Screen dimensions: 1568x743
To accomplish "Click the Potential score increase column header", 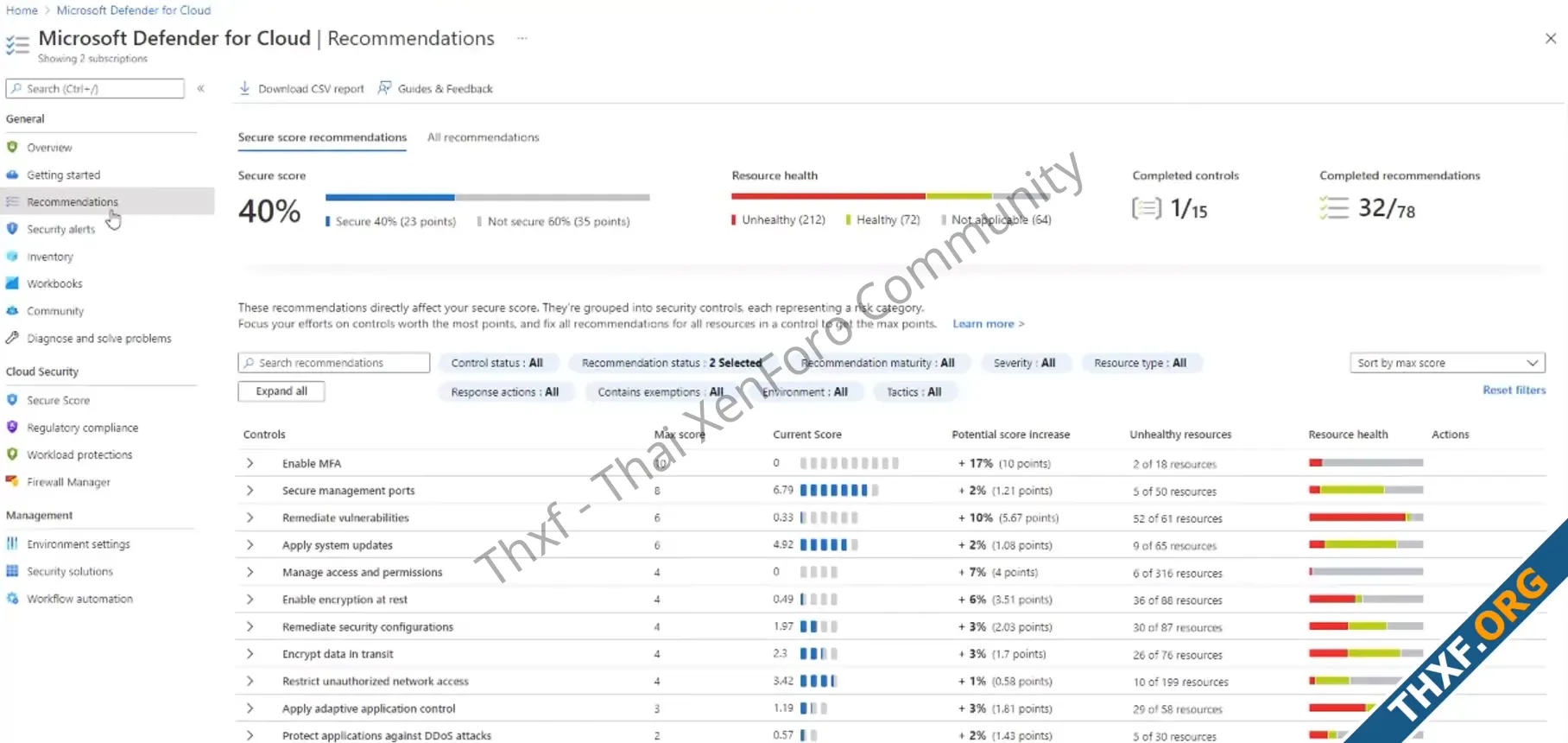I will tap(1010, 435).
